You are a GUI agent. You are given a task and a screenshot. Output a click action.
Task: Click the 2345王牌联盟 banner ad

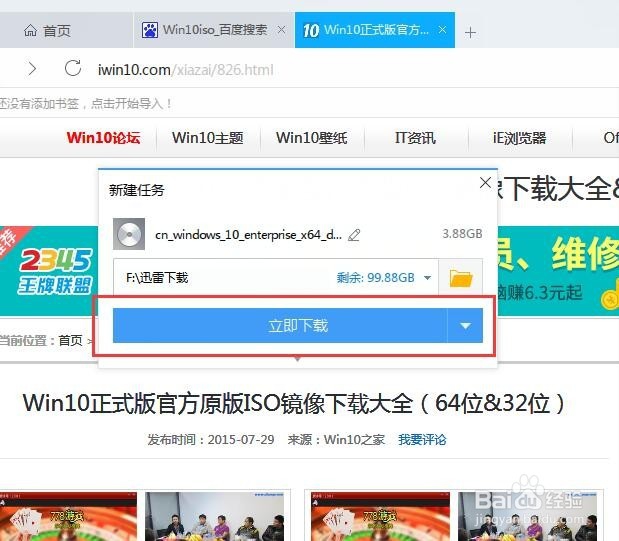click(x=49, y=271)
